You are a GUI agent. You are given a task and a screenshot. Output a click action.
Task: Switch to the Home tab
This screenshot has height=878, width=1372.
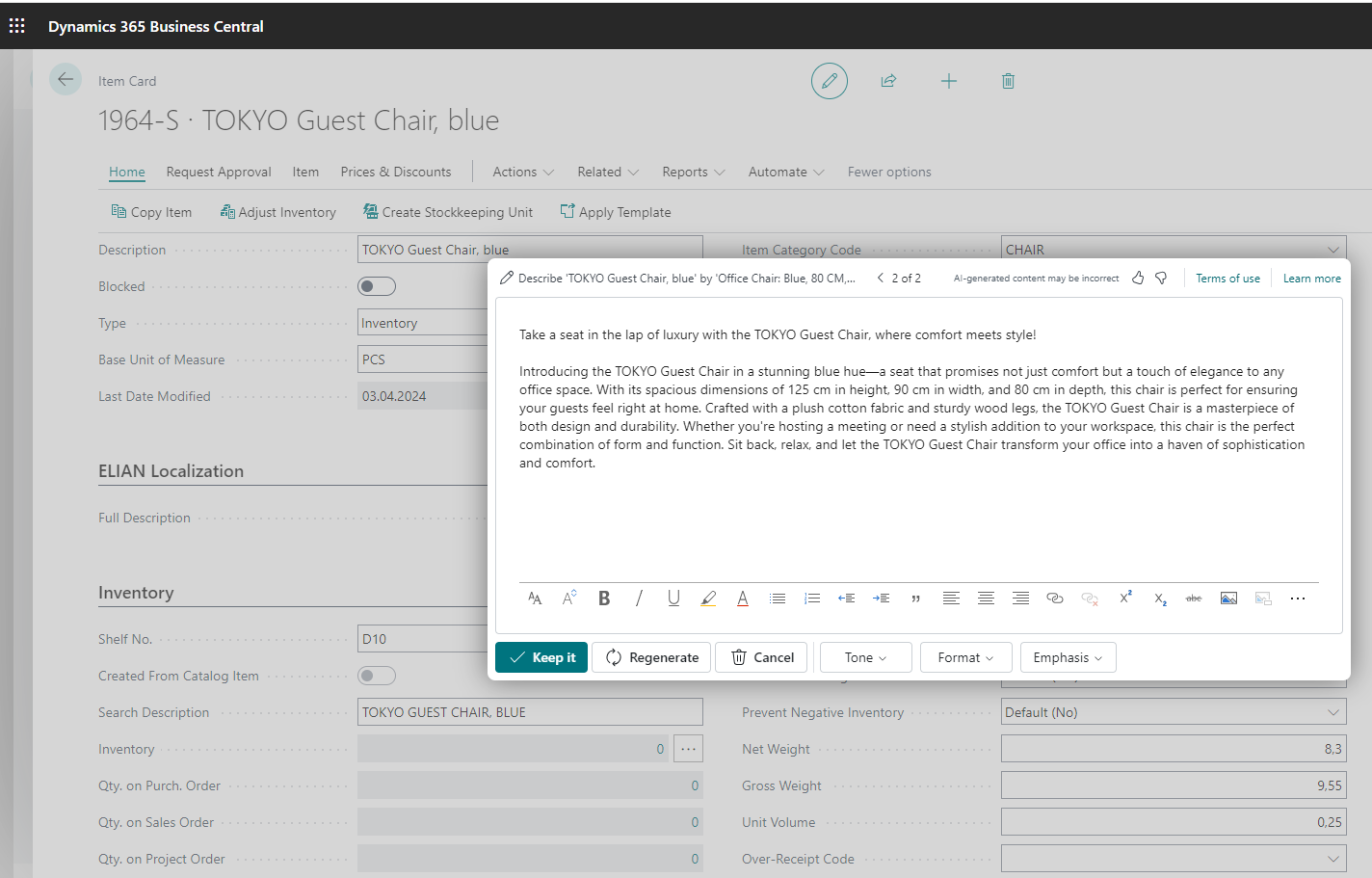coord(127,172)
